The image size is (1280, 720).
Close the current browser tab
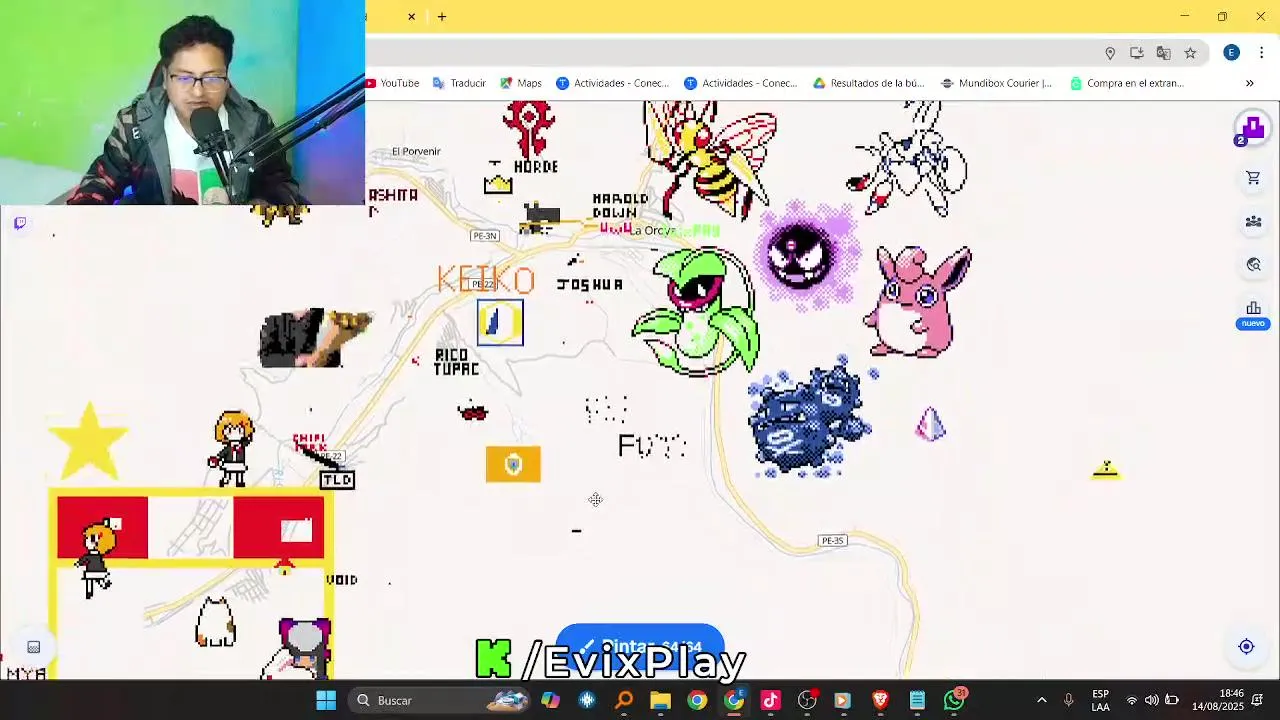pos(411,16)
